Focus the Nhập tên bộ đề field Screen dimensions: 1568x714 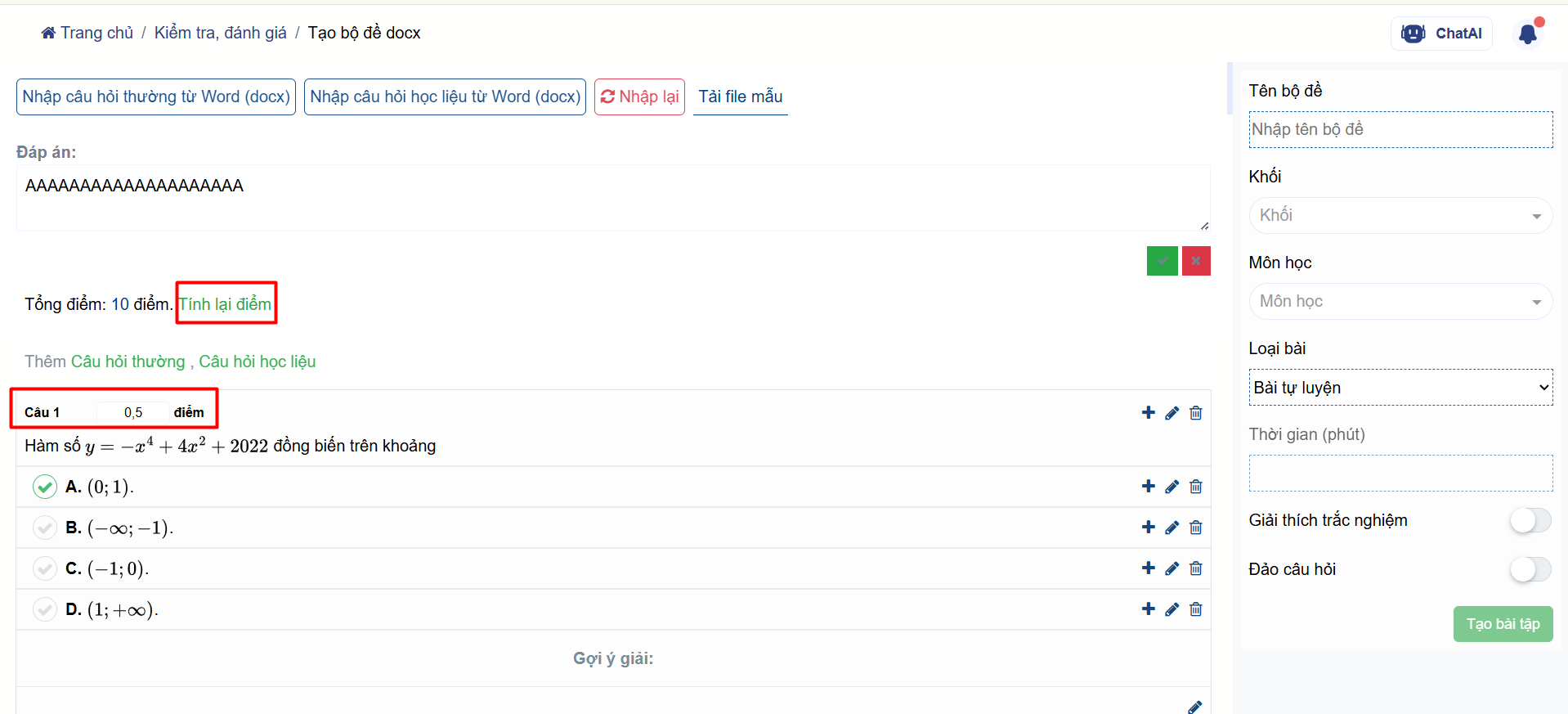[x=1400, y=129]
